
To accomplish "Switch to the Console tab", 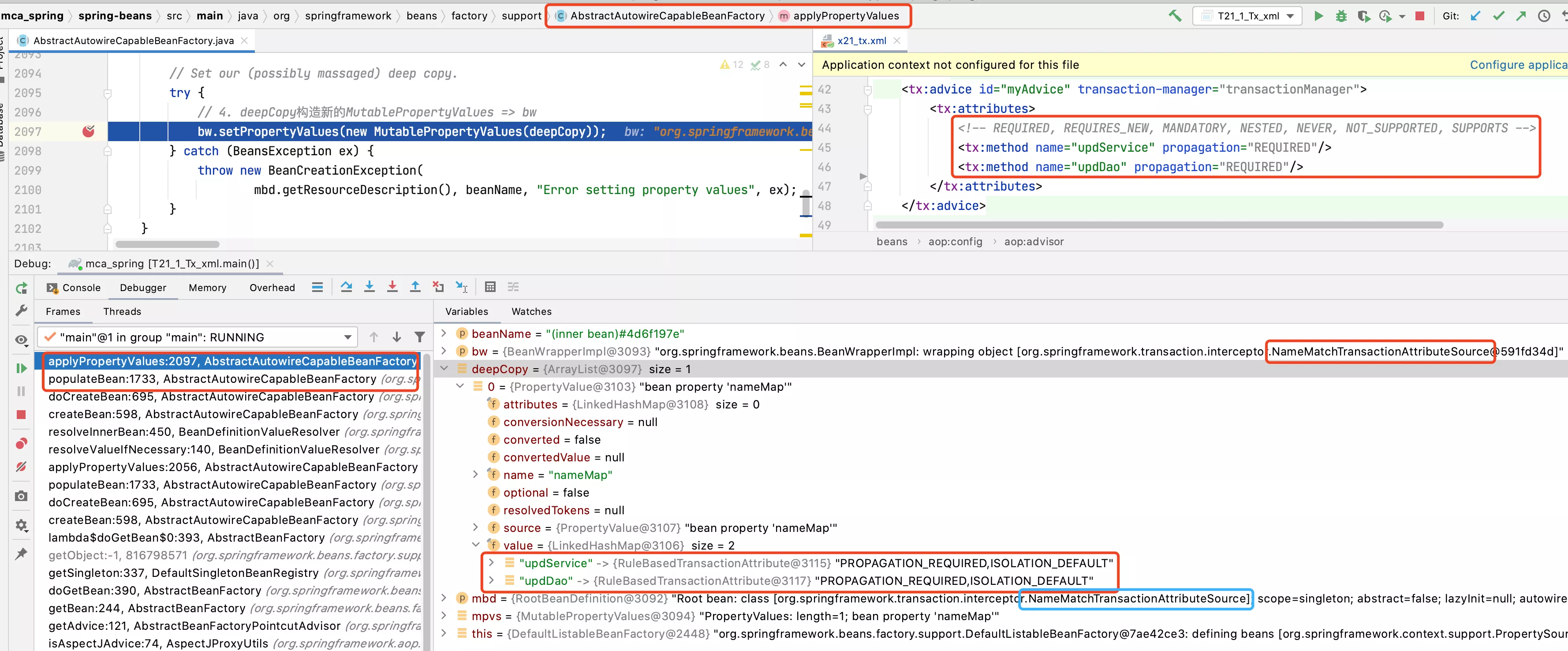I will (74, 288).
